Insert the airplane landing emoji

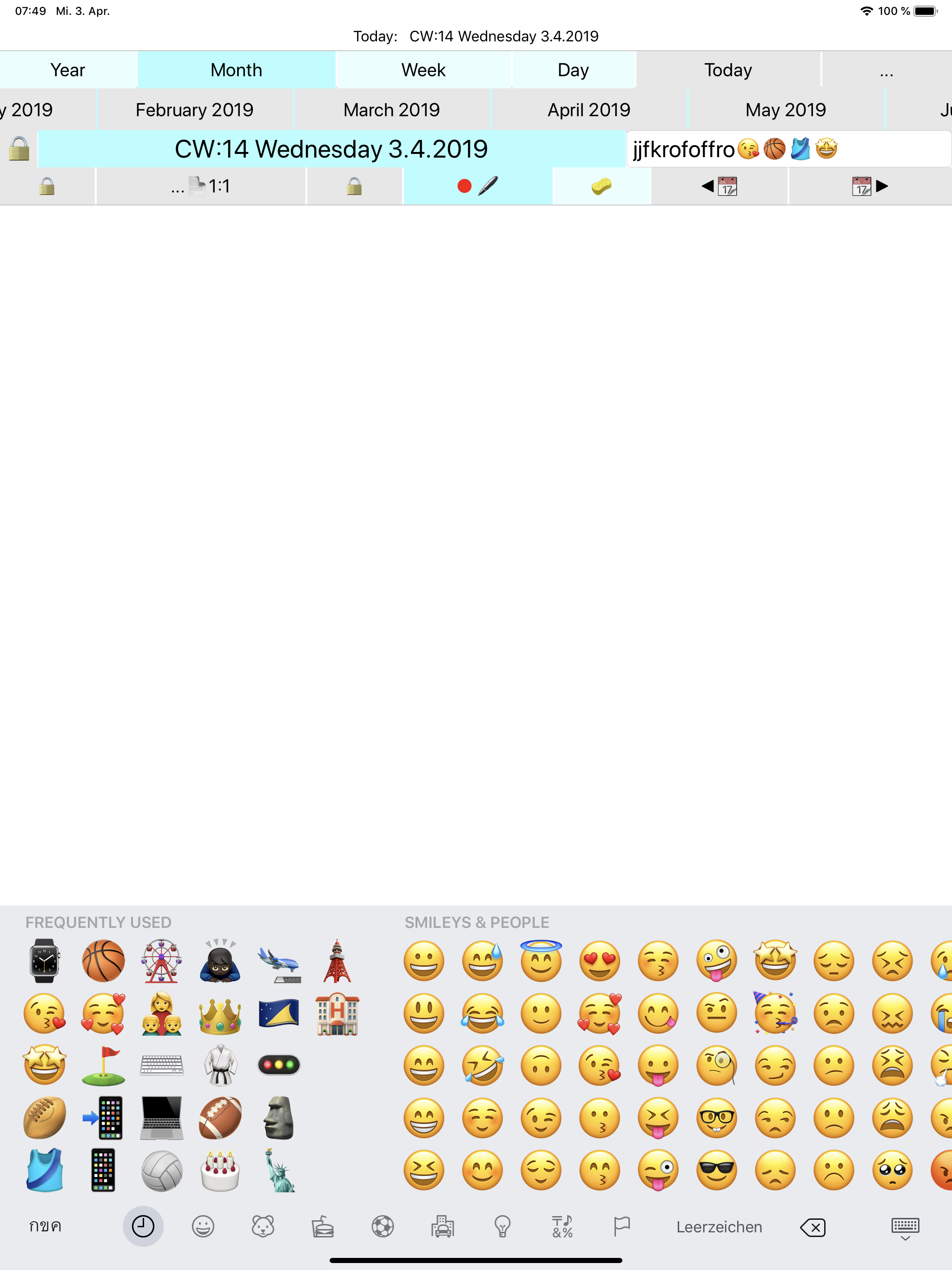point(279,965)
